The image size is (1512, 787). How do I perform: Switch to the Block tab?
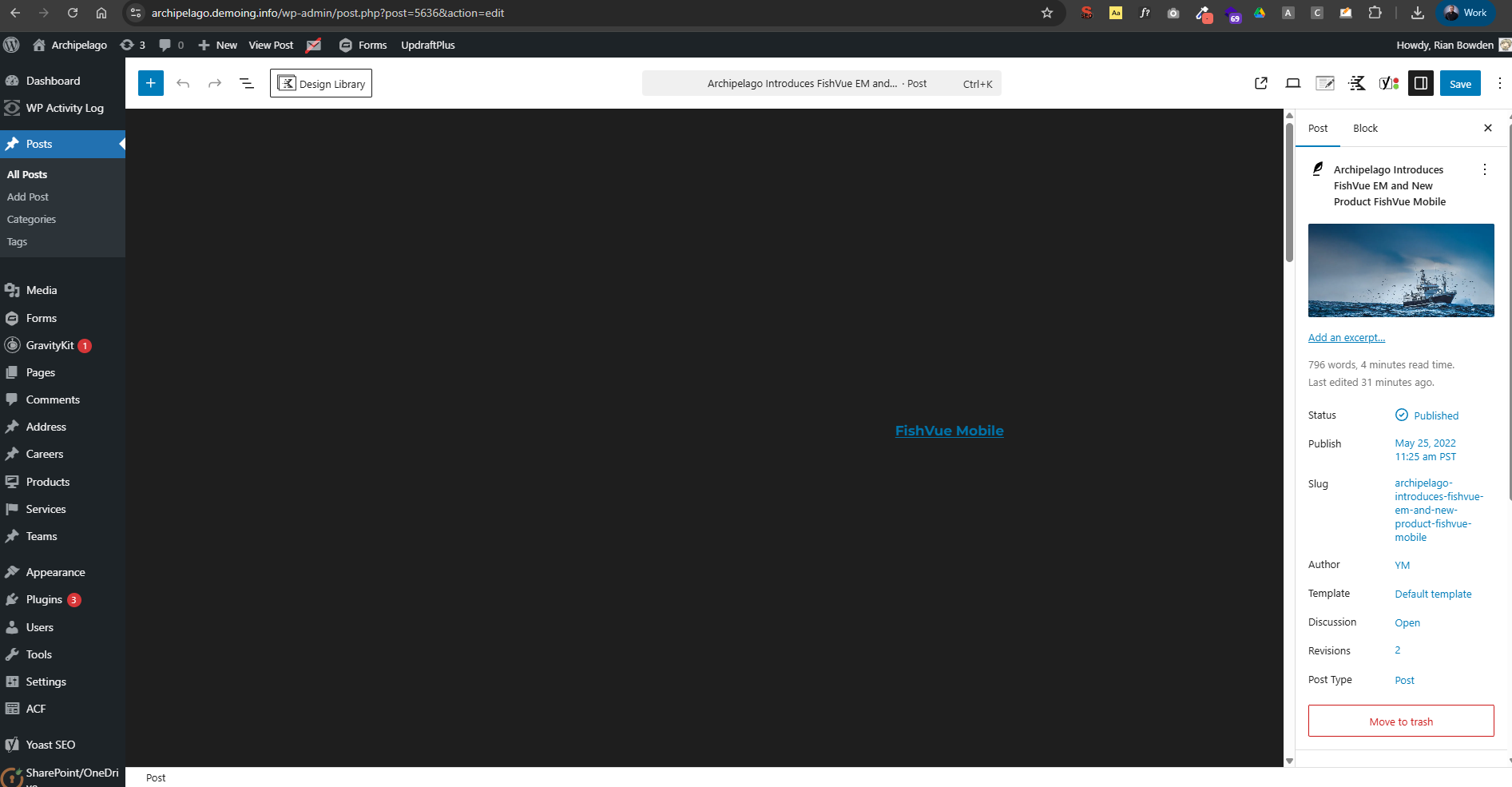click(1365, 128)
